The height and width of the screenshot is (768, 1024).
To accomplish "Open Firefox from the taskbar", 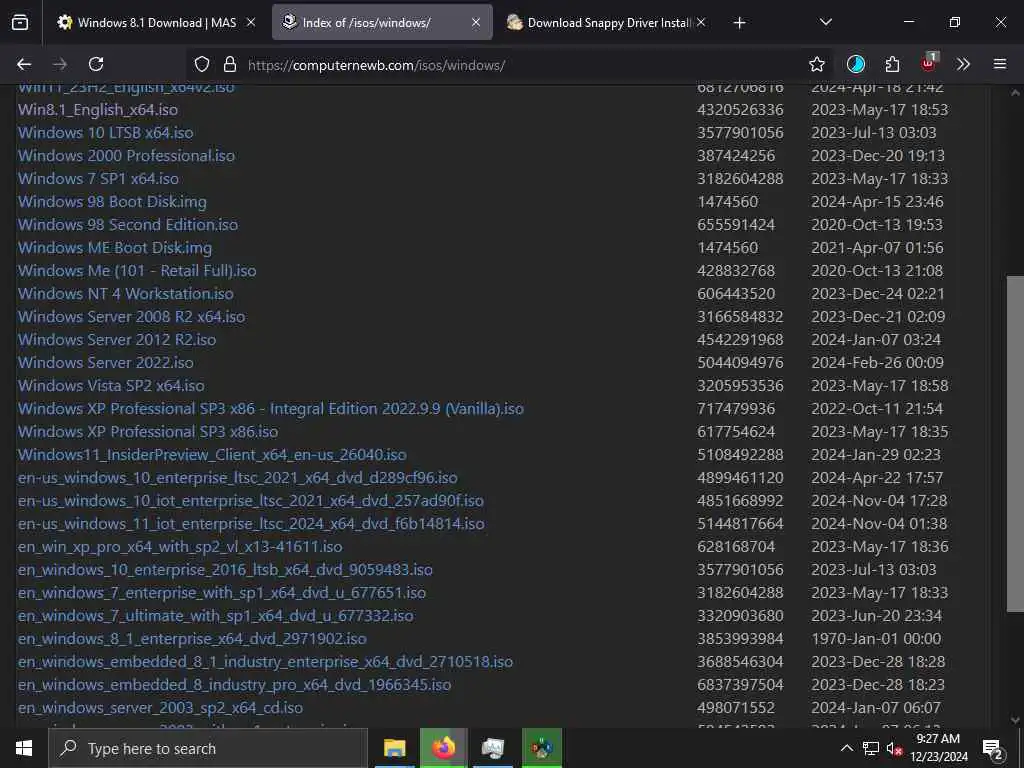I will (443, 748).
